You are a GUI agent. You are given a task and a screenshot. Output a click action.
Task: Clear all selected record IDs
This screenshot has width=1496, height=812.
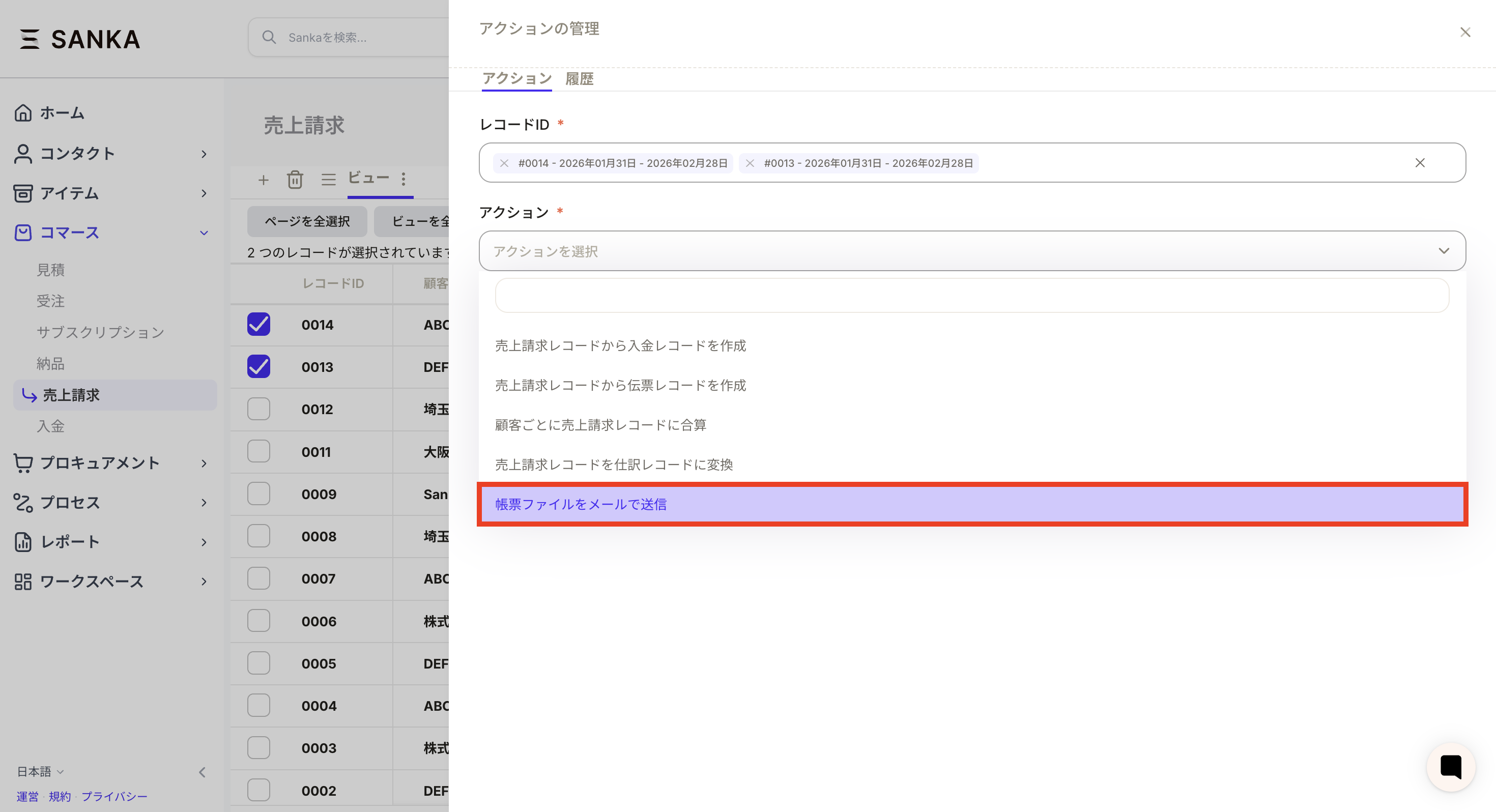[1419, 163]
